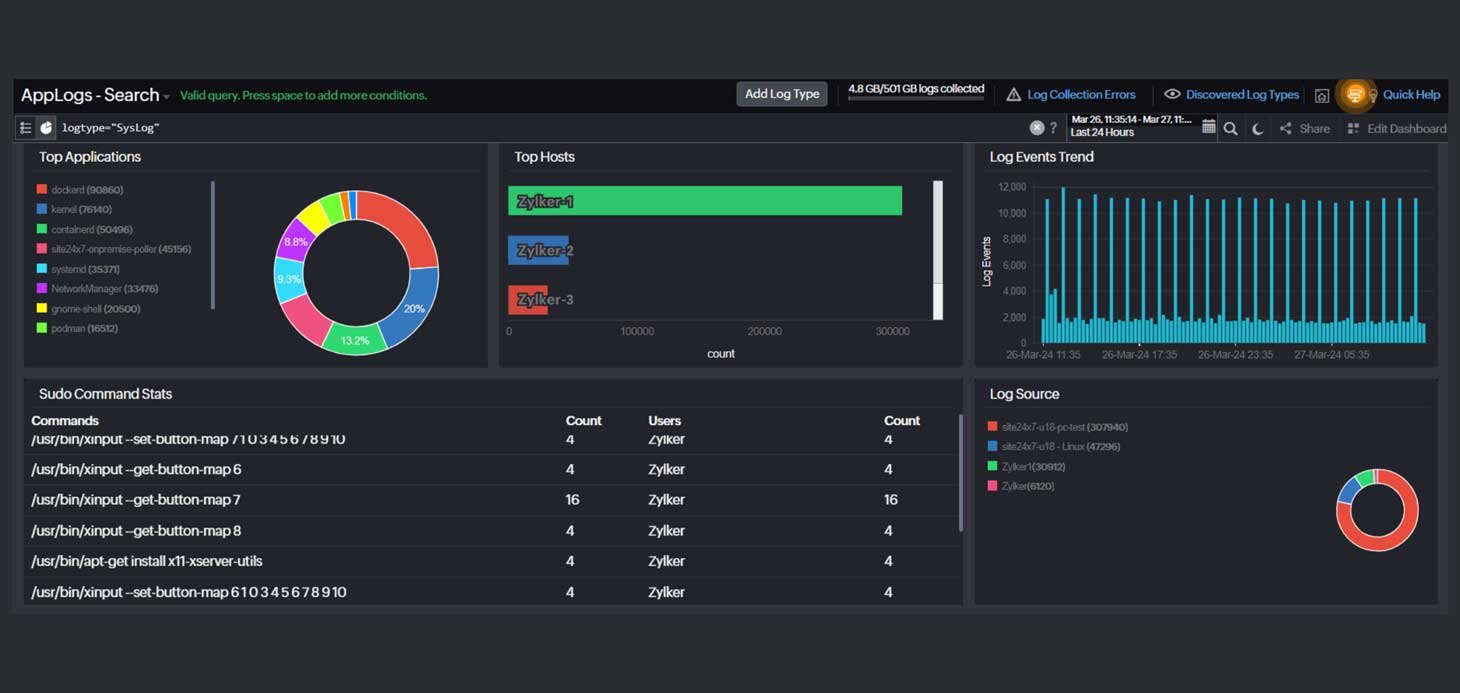The width and height of the screenshot is (1460, 693).
Task: Select the list view icon beside the query
Action: click(25, 128)
